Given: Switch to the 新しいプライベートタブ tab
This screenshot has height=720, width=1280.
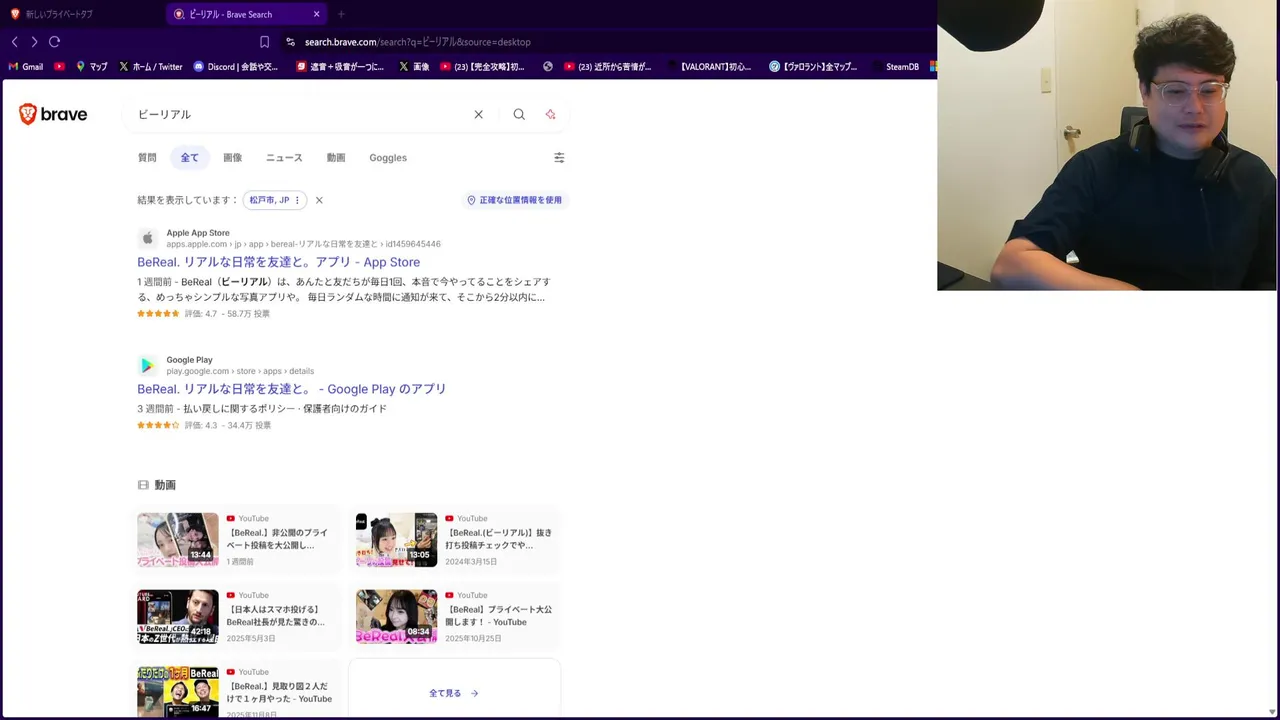Looking at the screenshot, I should tap(59, 14).
